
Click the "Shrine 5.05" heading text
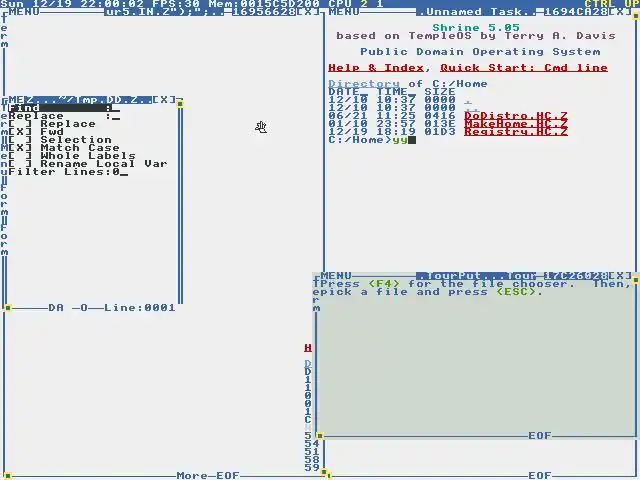point(476,28)
